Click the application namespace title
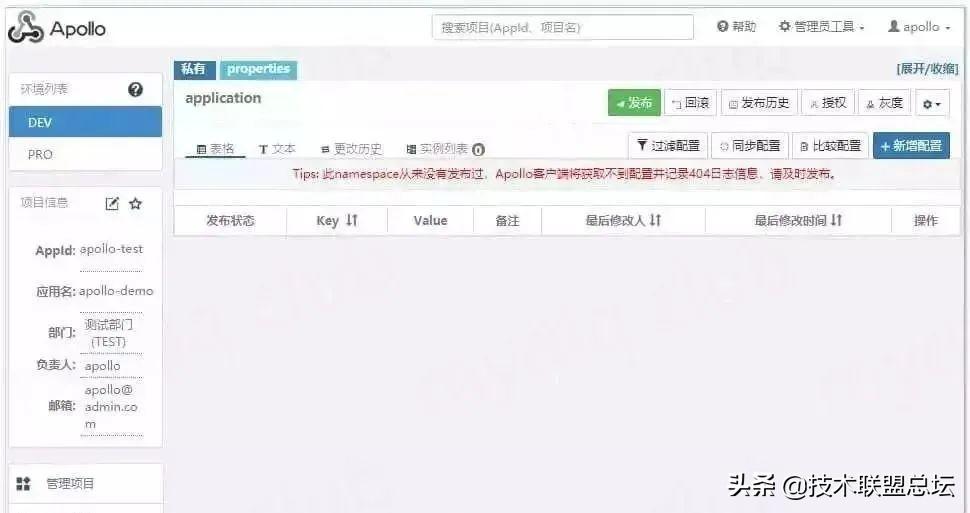Screen dimensions: 970x513 tap(223, 98)
